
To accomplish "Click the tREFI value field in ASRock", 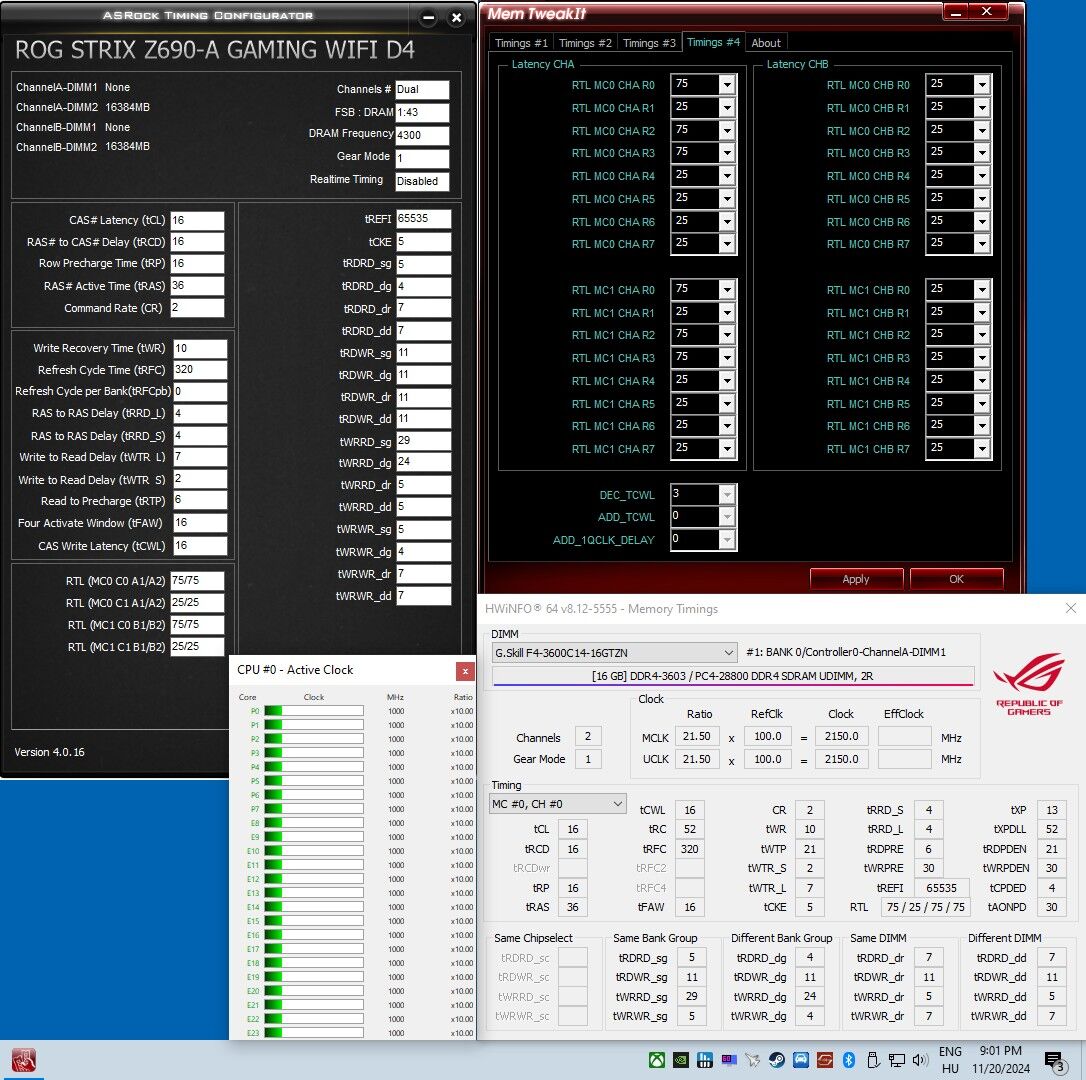I will [423, 219].
